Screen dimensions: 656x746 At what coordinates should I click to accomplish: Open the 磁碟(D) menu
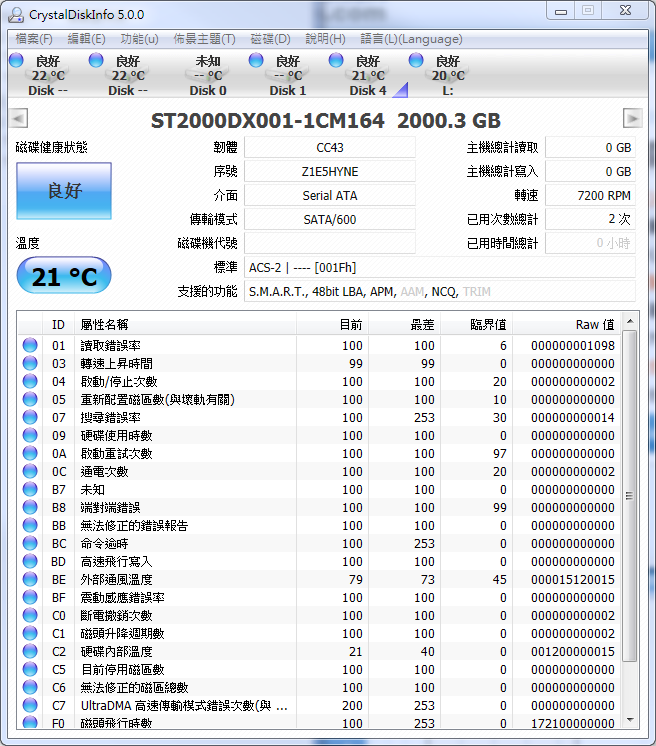[270, 39]
